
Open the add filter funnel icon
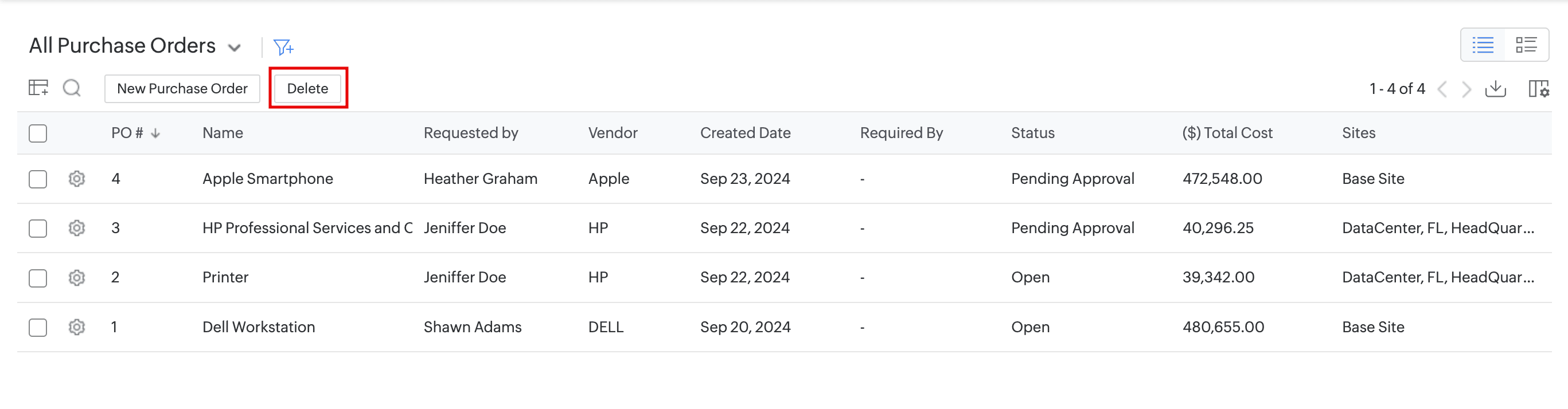coord(283,47)
